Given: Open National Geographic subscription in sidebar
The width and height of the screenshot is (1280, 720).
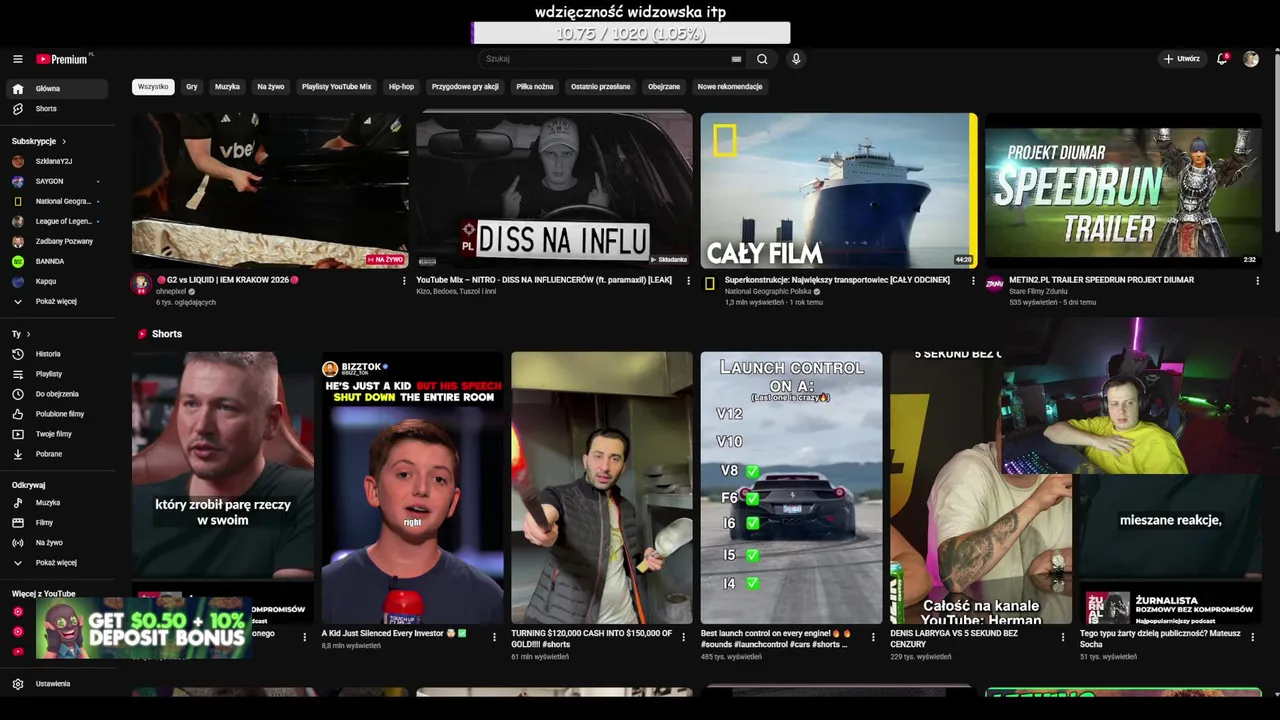Looking at the screenshot, I should 58,201.
